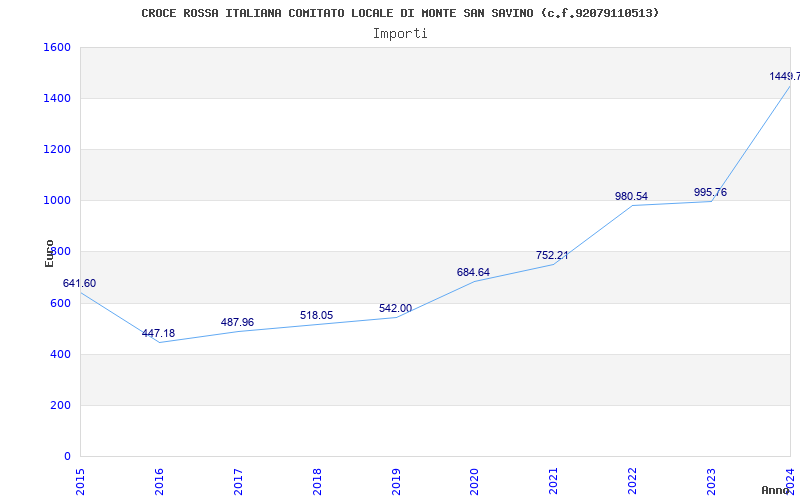Click x-axis year 2022
Viewport: 800px width, 500px height.
pos(633,482)
